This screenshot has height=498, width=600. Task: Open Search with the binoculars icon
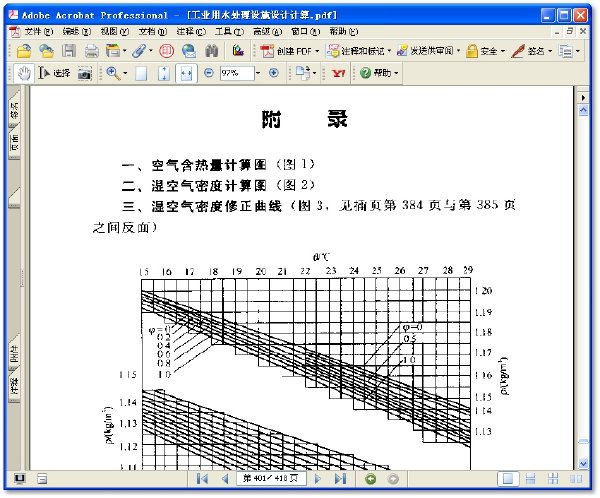tap(212, 51)
